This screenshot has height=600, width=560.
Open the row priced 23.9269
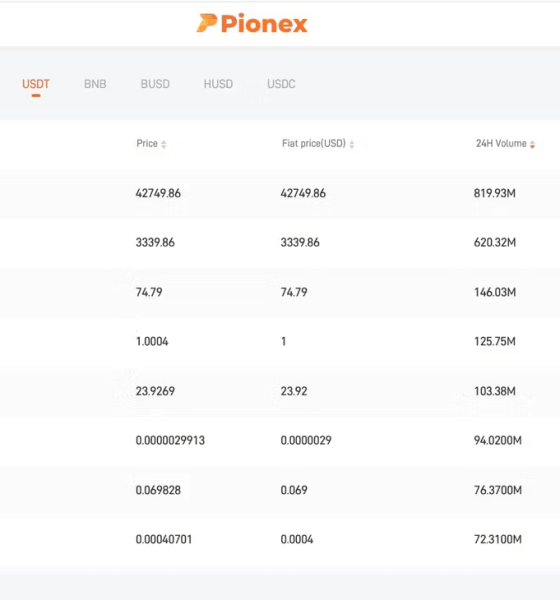click(280, 391)
